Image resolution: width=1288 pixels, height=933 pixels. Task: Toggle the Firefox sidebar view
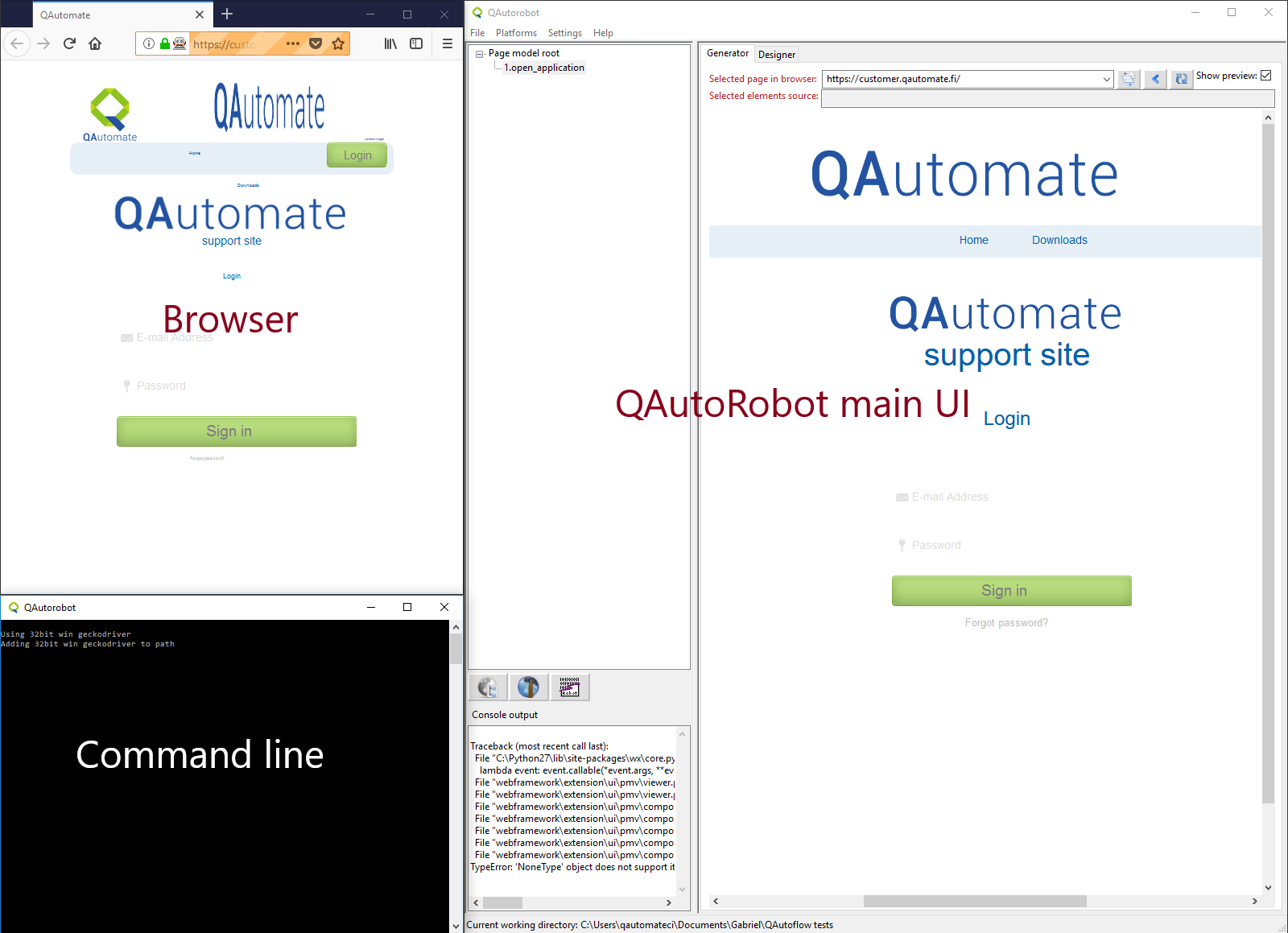416,43
